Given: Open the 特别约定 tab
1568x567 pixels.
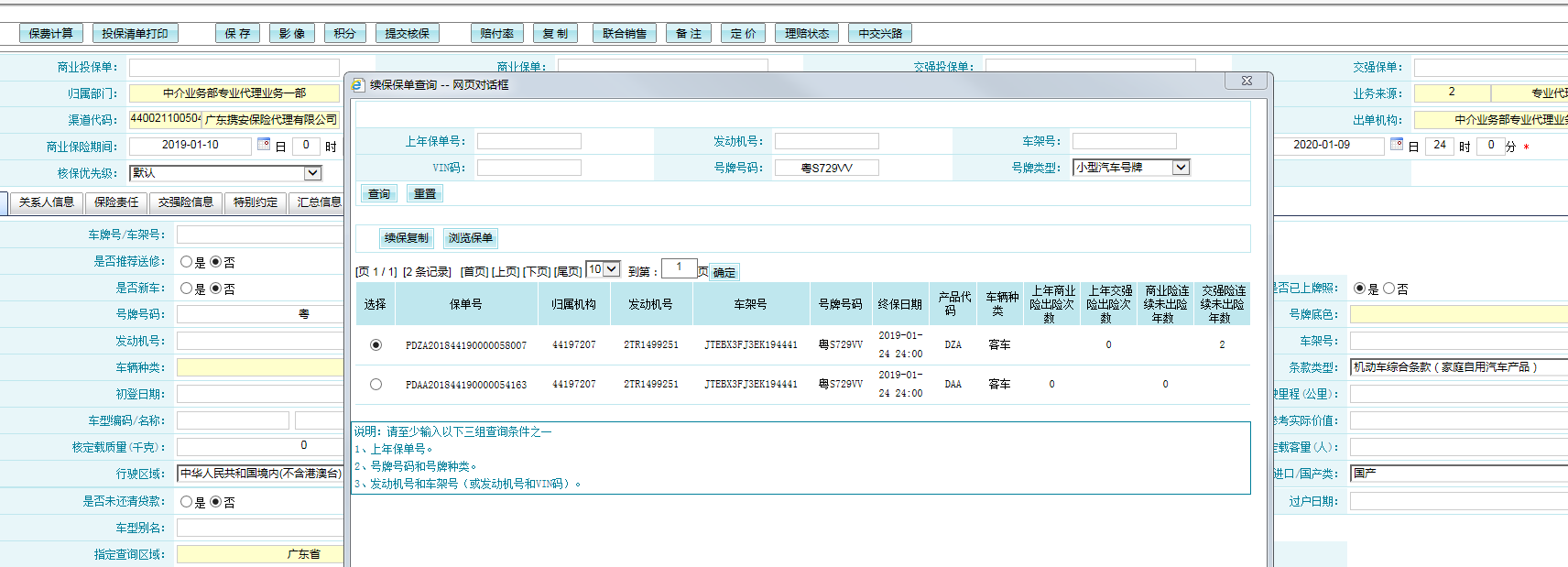Looking at the screenshot, I should 256,202.
